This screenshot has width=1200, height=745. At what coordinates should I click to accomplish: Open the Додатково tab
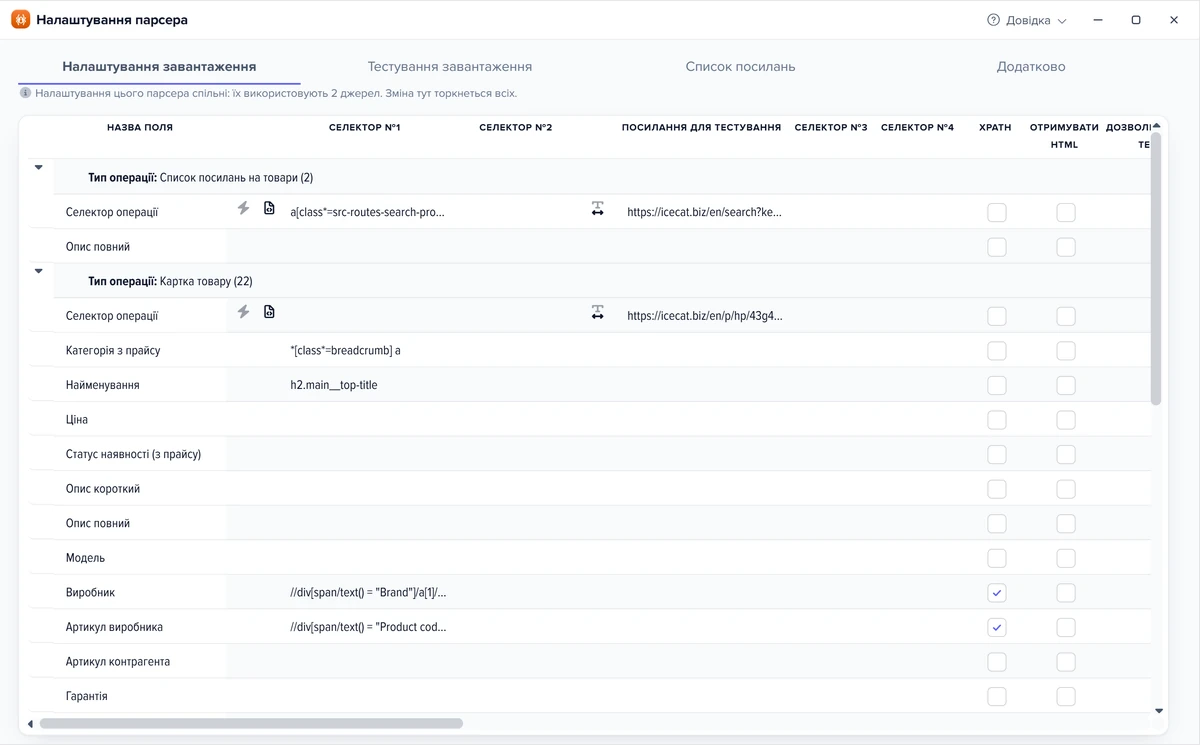click(x=1031, y=67)
